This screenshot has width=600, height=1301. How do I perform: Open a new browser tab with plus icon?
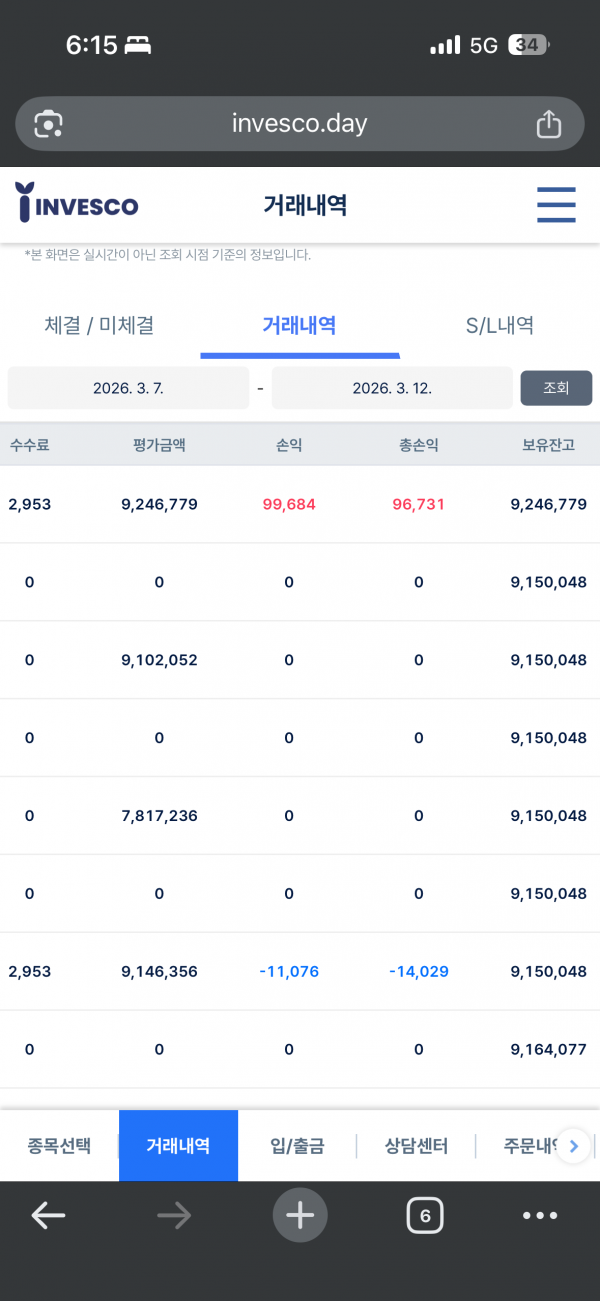pos(300,1216)
